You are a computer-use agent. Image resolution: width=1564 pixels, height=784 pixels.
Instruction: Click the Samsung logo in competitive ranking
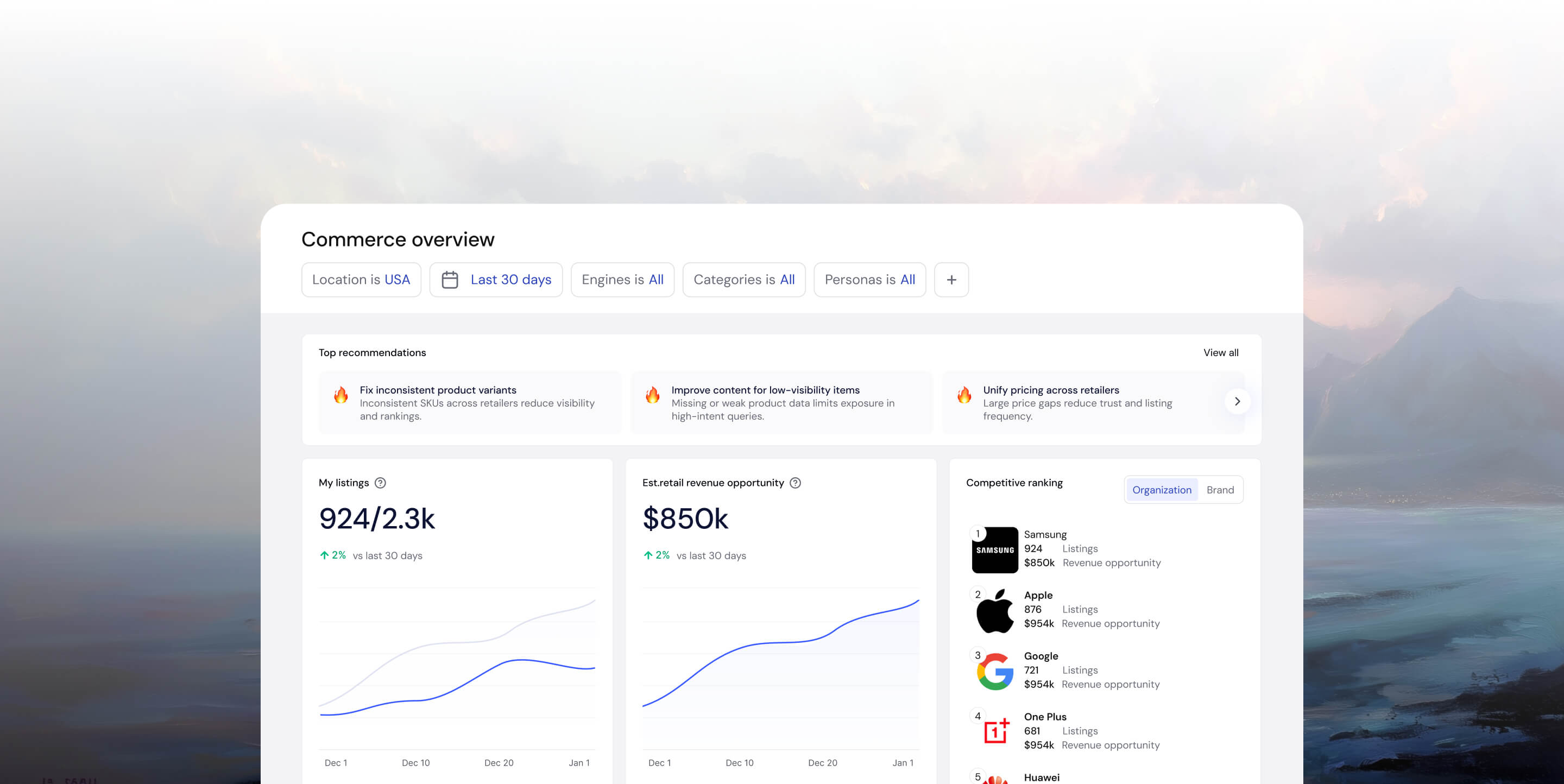point(994,550)
